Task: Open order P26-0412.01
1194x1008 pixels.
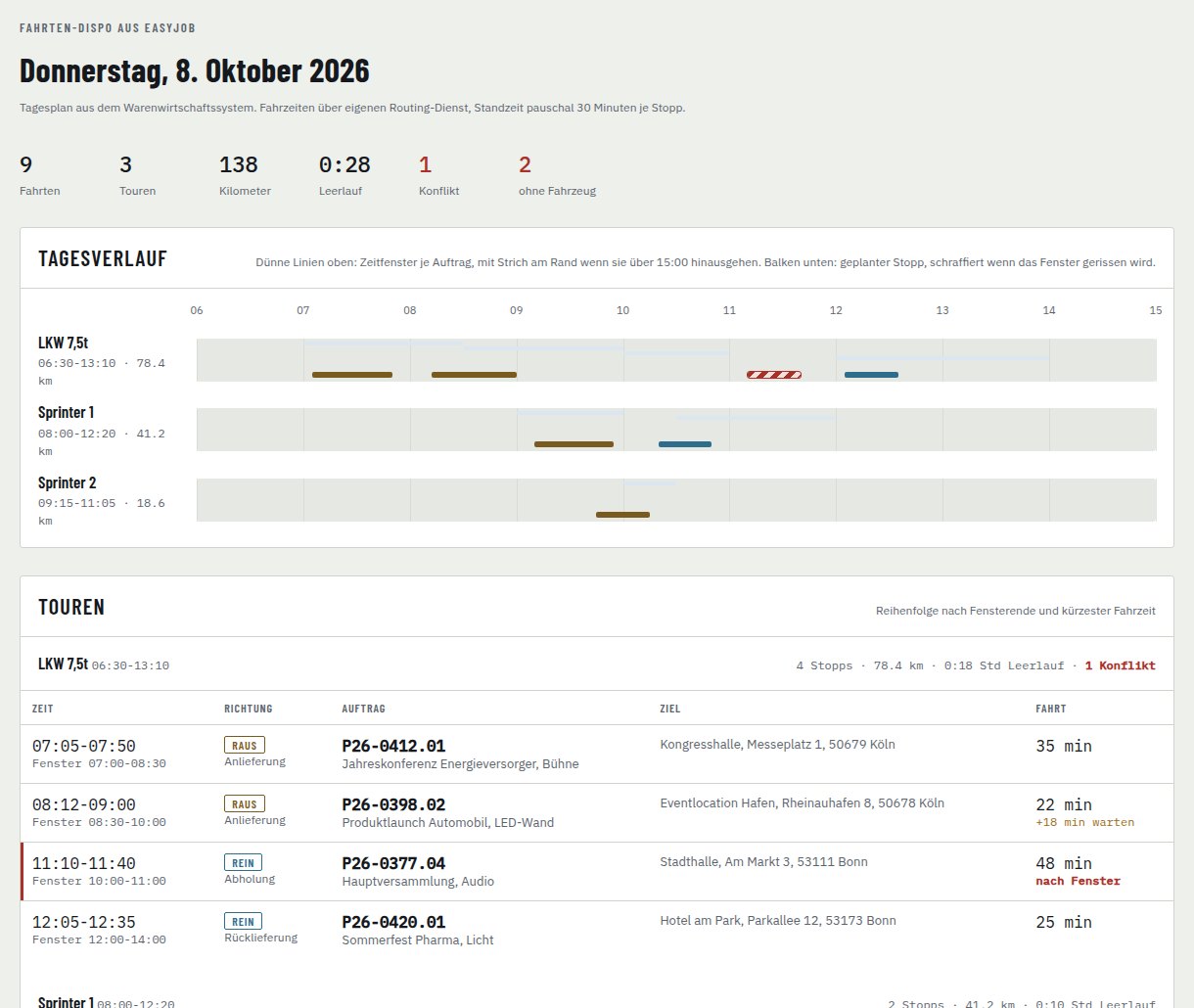Action: click(393, 746)
